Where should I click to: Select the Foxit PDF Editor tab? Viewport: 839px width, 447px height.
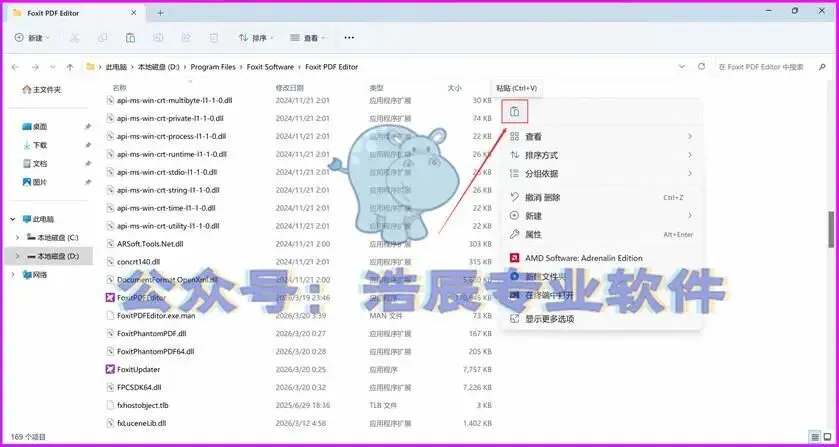(76, 12)
